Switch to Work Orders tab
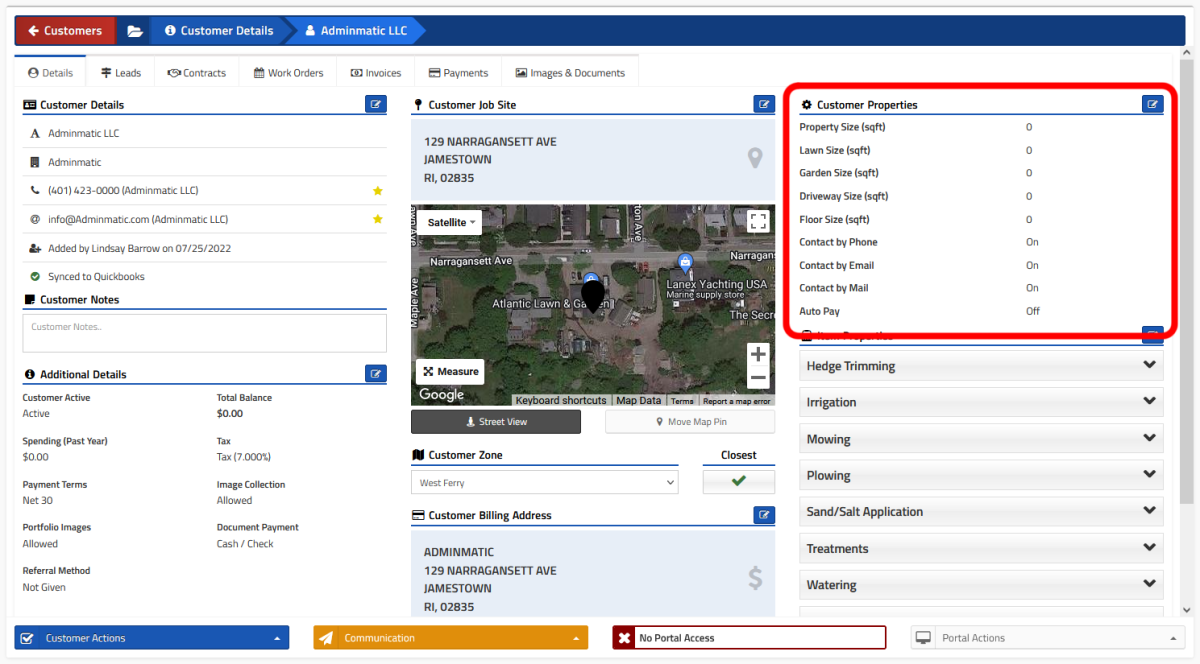 coord(288,73)
